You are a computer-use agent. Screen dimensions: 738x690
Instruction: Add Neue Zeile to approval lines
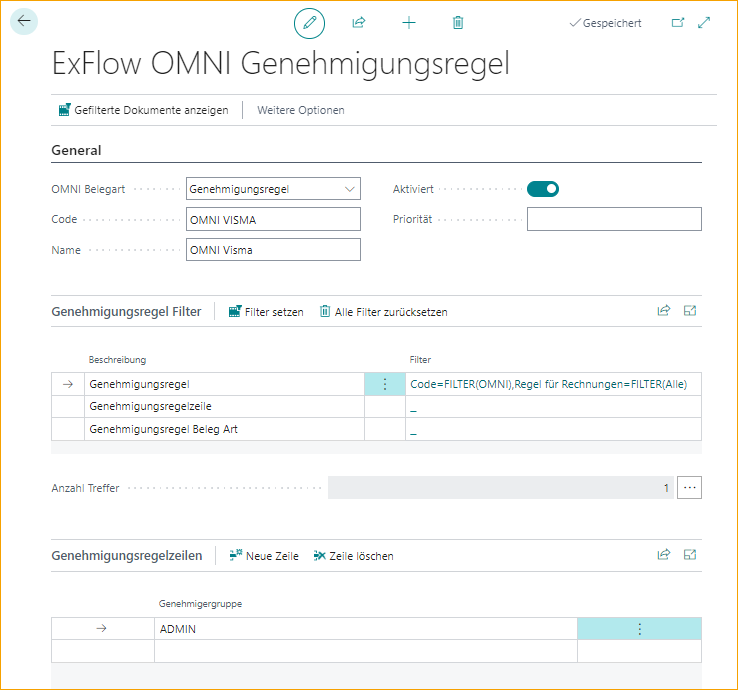pos(264,556)
